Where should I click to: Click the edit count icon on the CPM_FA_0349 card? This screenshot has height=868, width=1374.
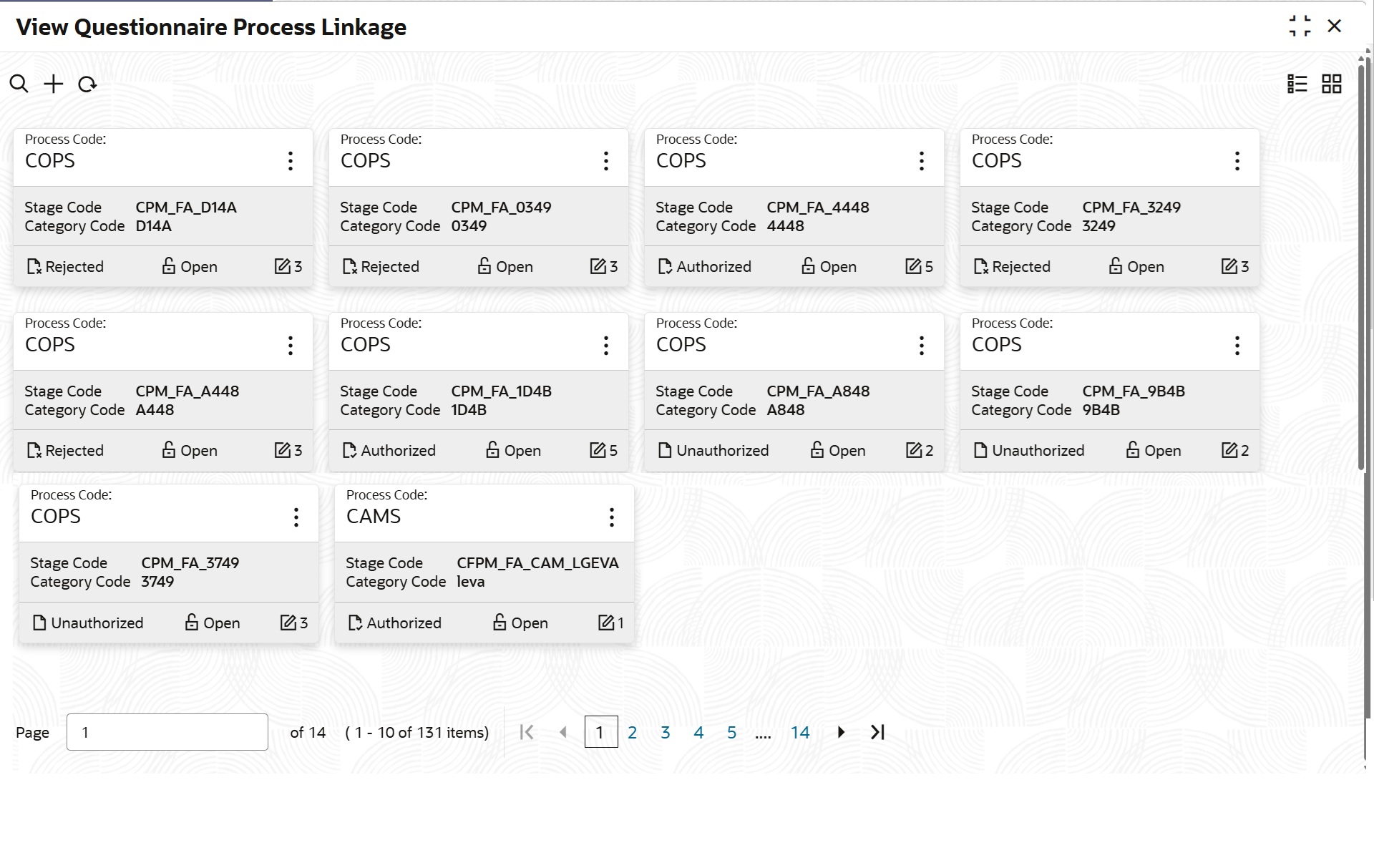tap(598, 267)
